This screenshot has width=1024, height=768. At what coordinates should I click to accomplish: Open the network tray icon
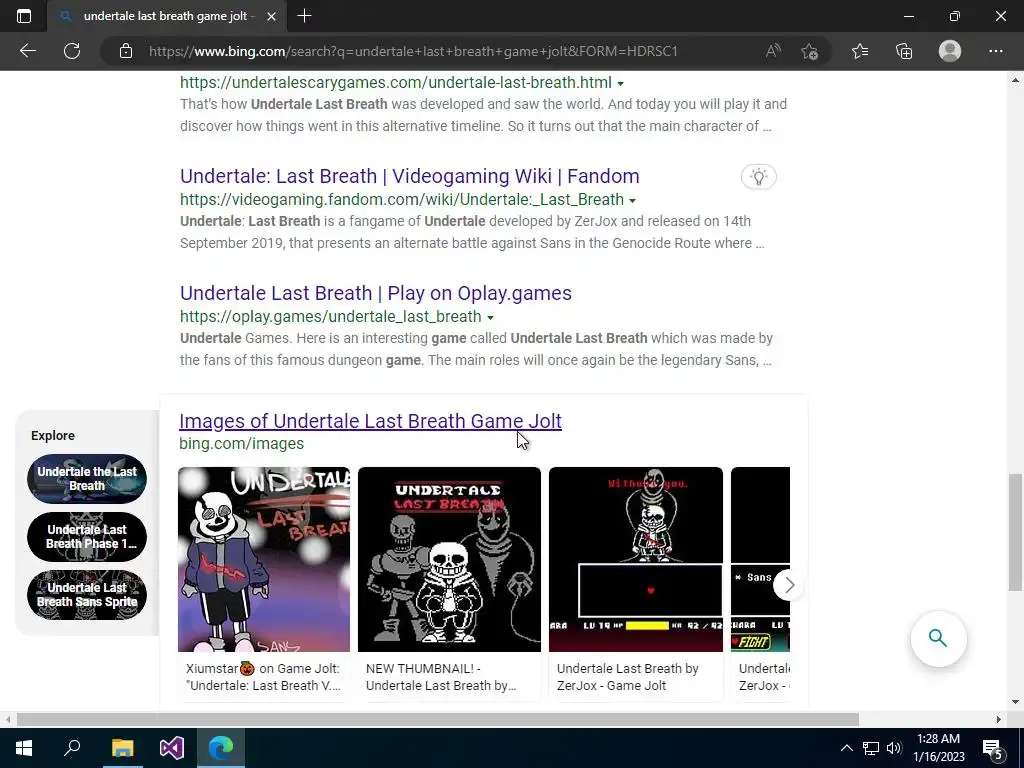[x=871, y=748]
